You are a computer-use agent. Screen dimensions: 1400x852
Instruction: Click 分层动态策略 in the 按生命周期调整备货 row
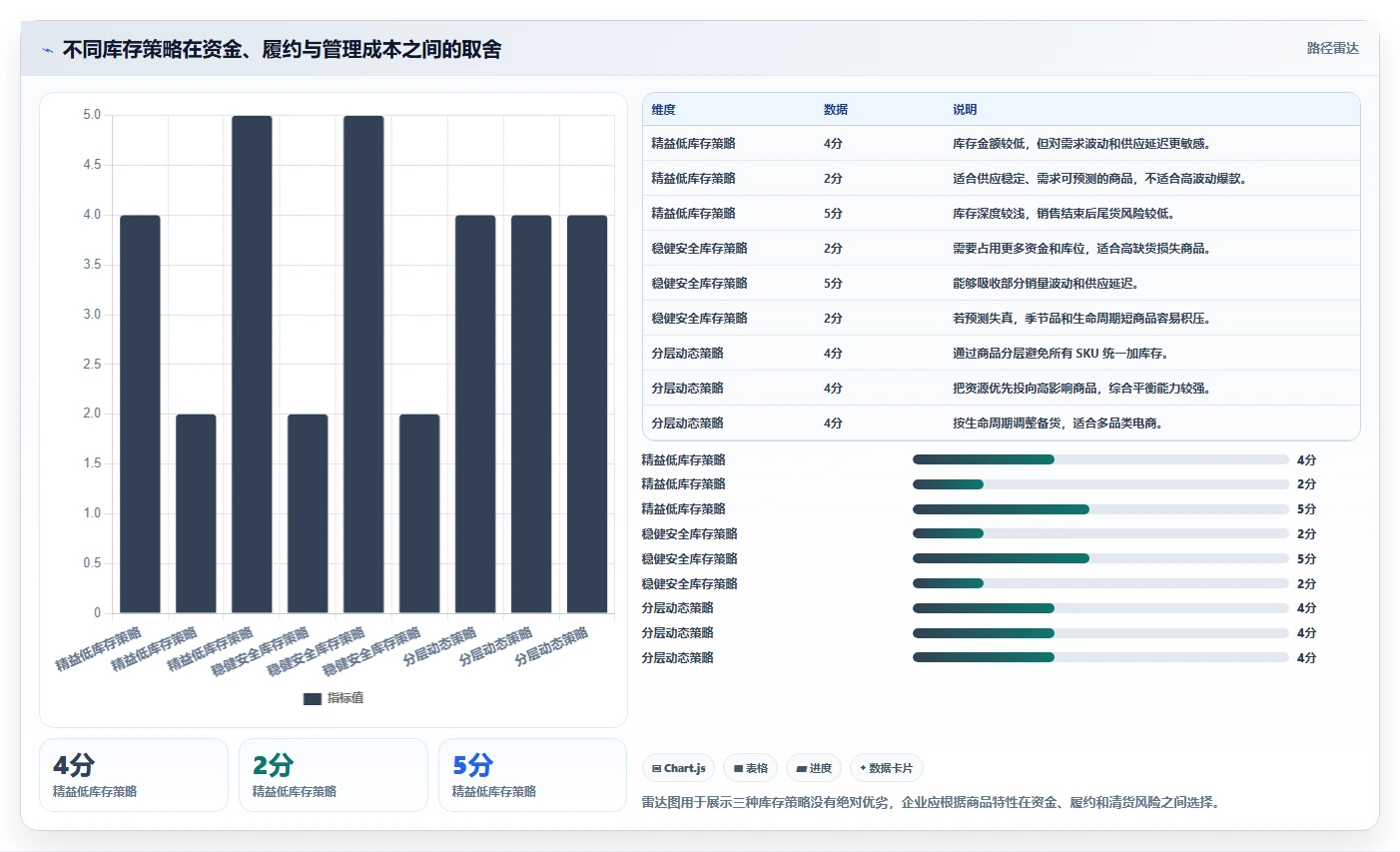[x=688, y=424]
